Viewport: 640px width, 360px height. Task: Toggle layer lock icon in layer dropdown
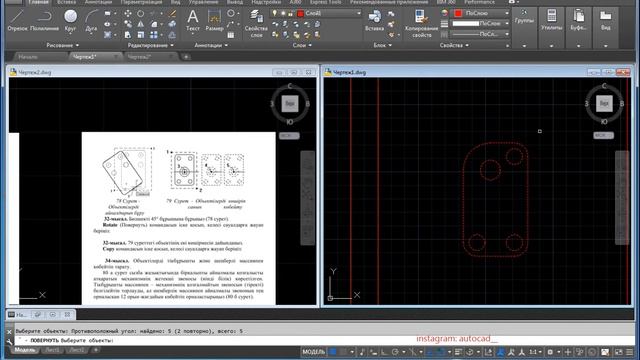tap(290, 13)
